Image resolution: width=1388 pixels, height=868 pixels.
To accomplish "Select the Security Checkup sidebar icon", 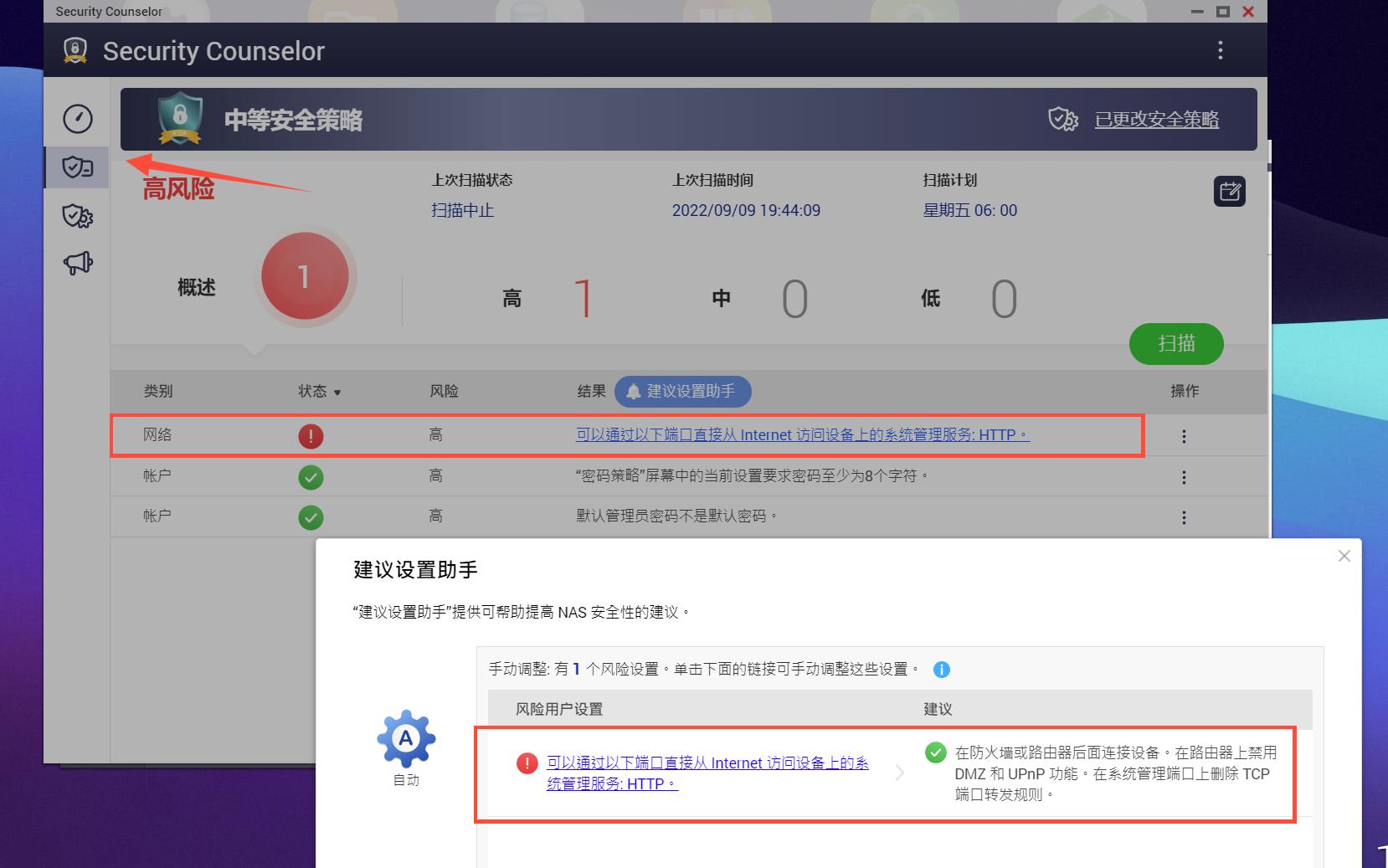I will pos(76,167).
